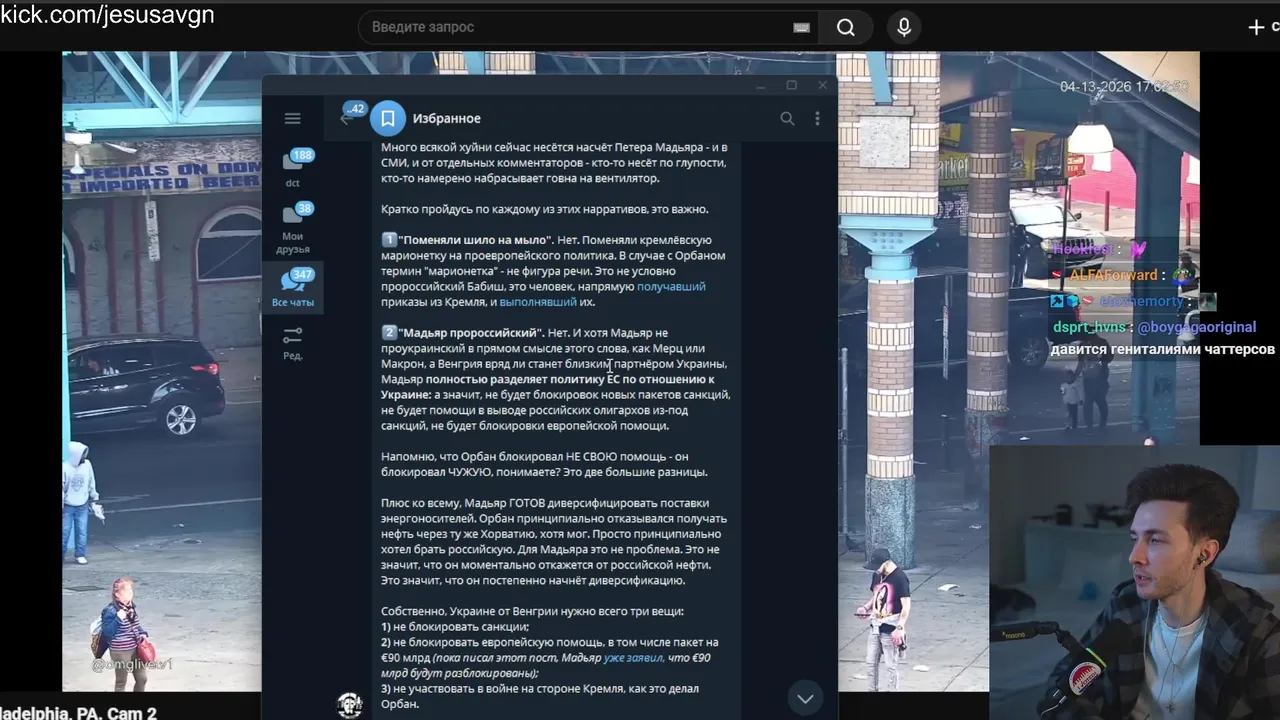Open the Избранное bookmark avatar
1280x720 pixels.
tap(388, 118)
